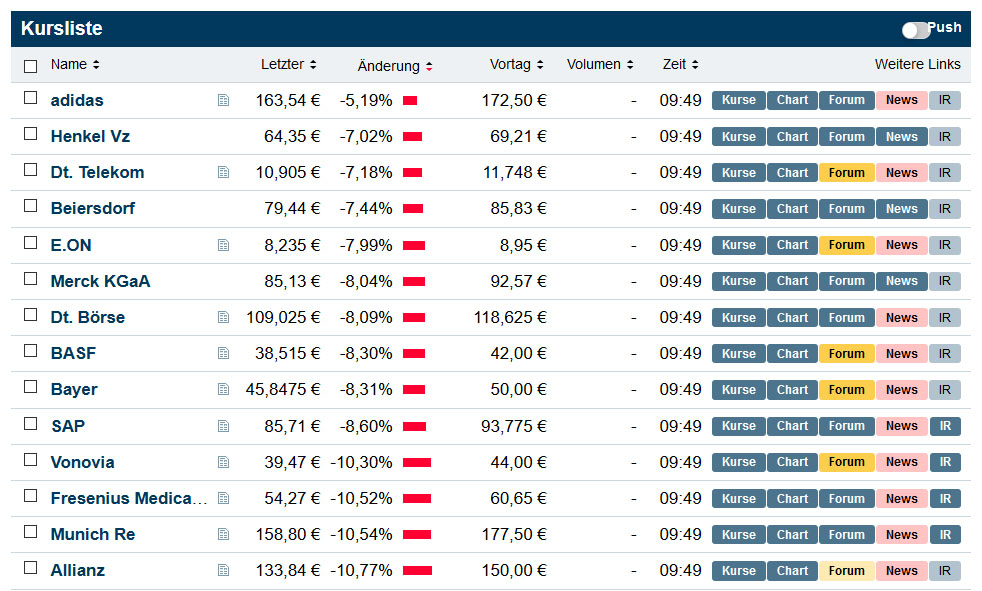The width and height of the screenshot is (982, 591).
Task: Open the News button for Beiersdorf
Action: click(902, 209)
